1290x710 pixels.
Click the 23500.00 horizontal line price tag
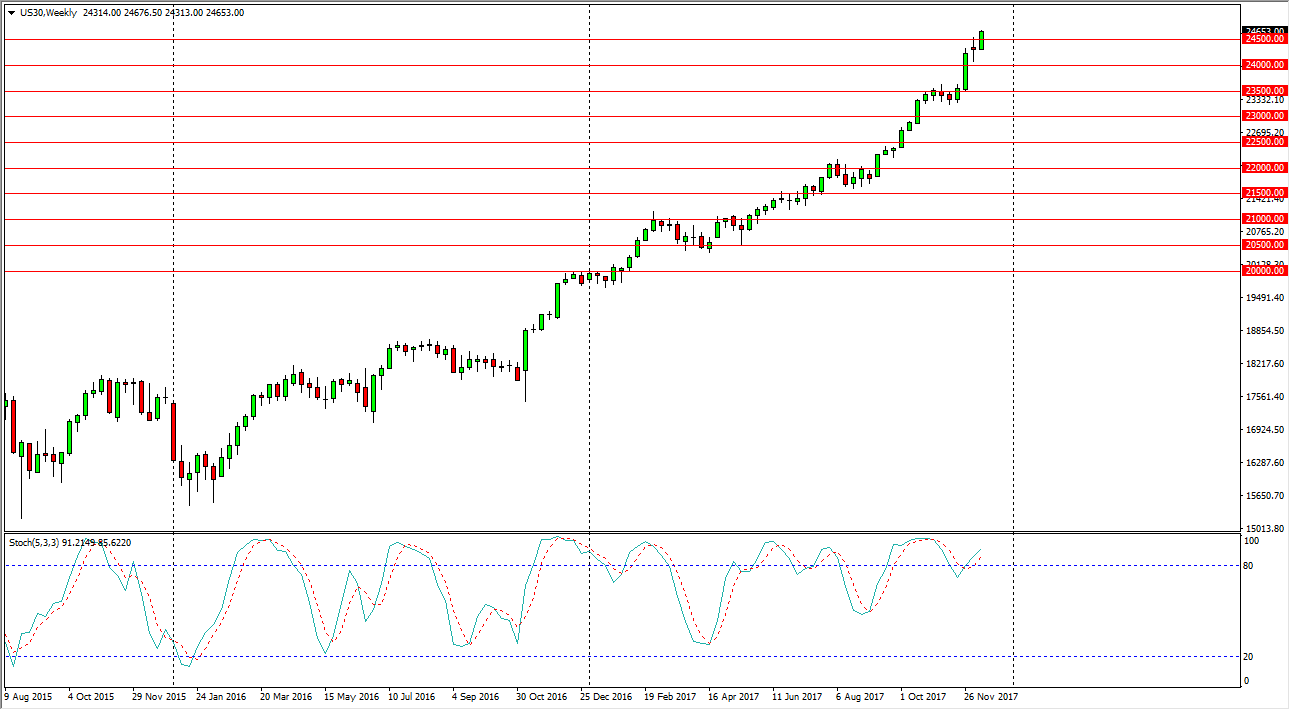(1264, 91)
